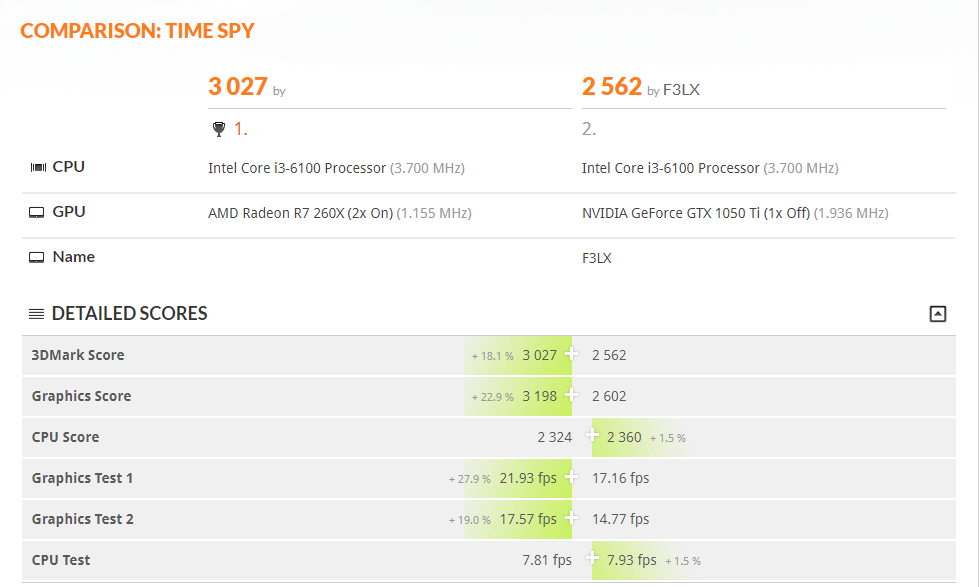Click the trophy icon beside rank 1
The width and height of the screenshot is (979, 587).
coord(219,129)
